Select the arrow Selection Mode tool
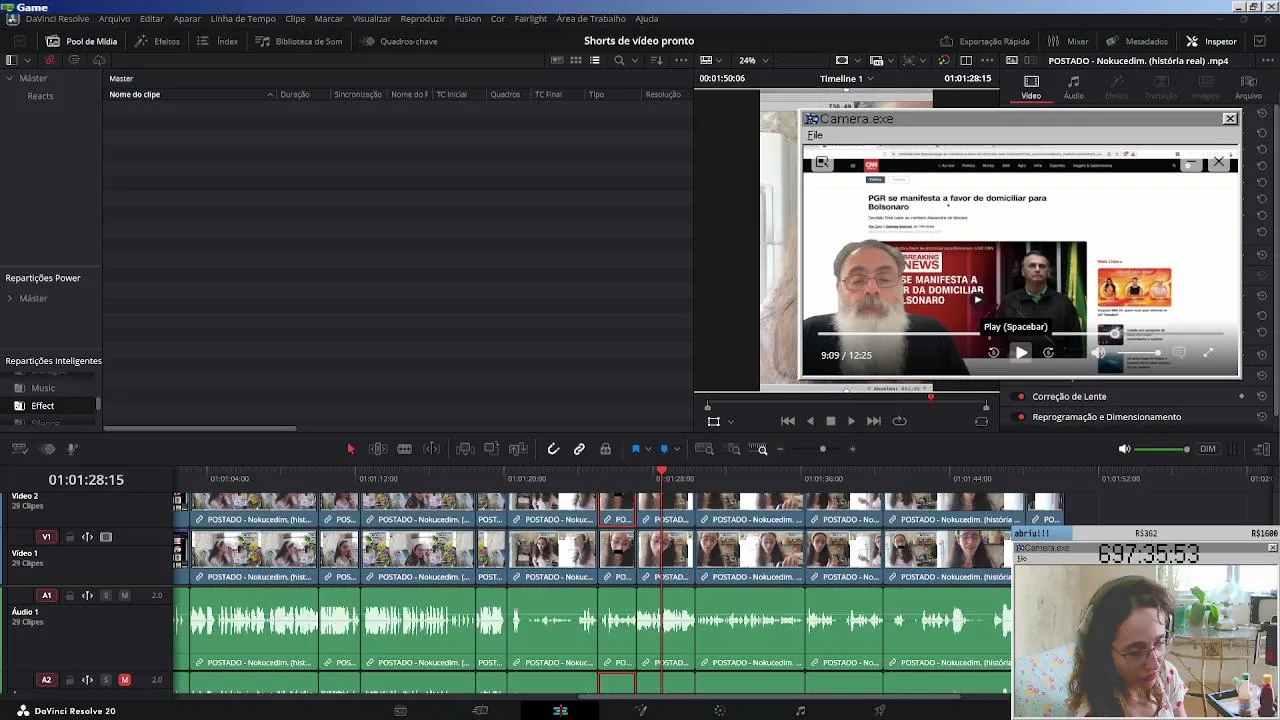Screen dimensions: 1280x720 (351, 449)
